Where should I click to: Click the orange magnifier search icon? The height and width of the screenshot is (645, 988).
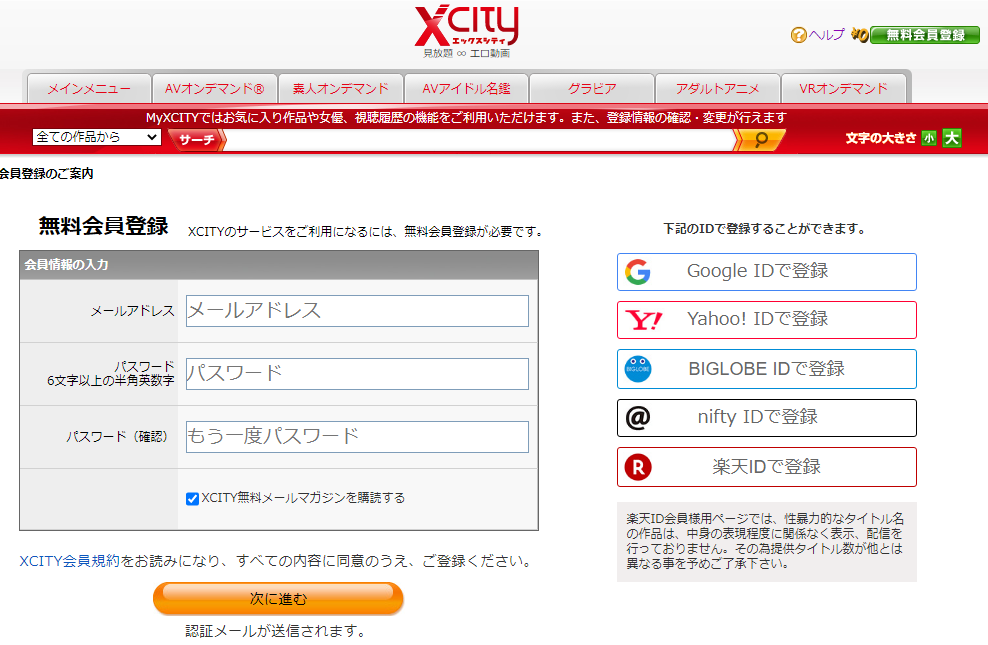pos(760,139)
